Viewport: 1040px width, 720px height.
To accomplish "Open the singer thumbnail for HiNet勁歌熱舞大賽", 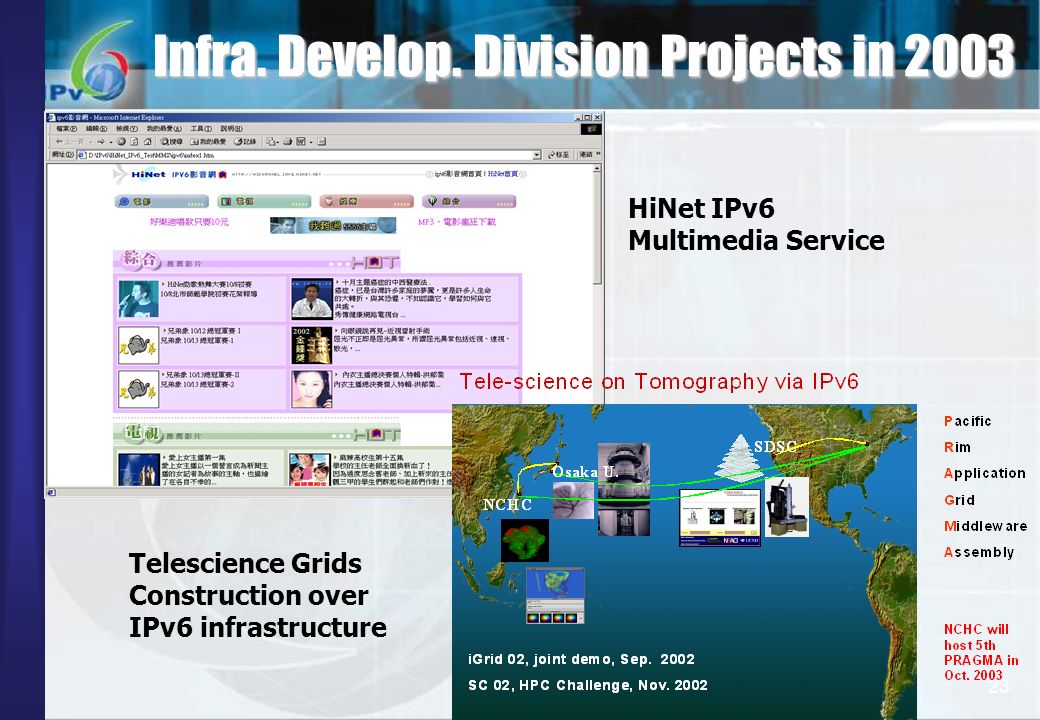I will click(138, 299).
